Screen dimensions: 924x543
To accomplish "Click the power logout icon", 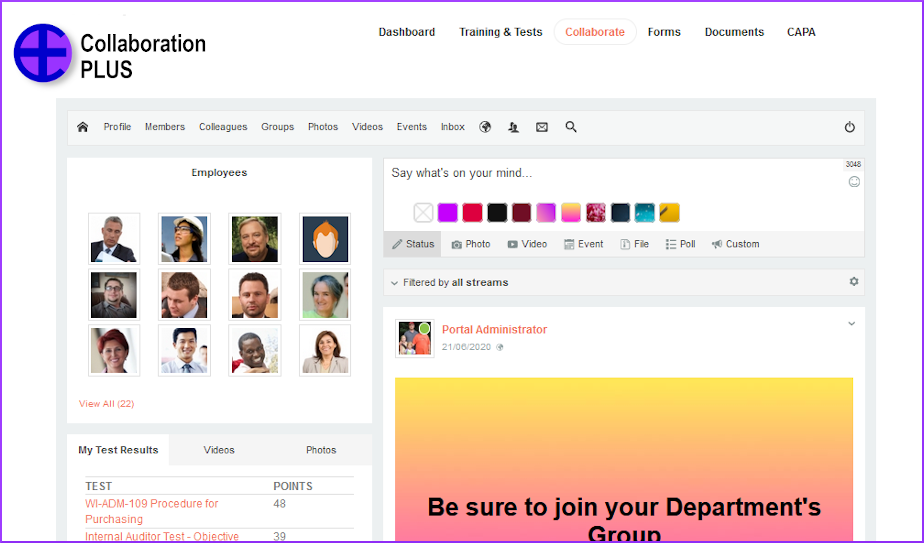I will (850, 127).
